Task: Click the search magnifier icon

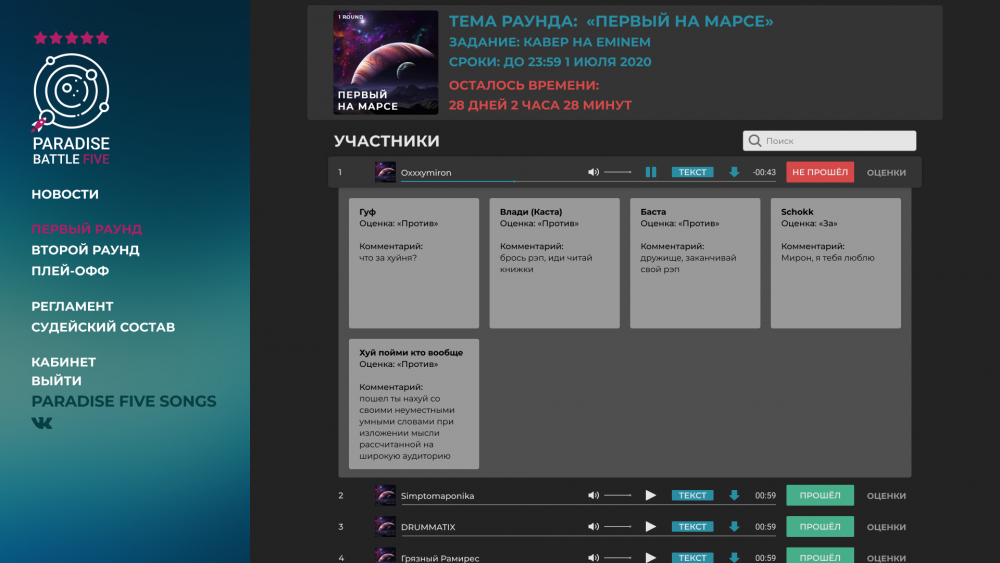Action: pyautogui.click(x=754, y=141)
